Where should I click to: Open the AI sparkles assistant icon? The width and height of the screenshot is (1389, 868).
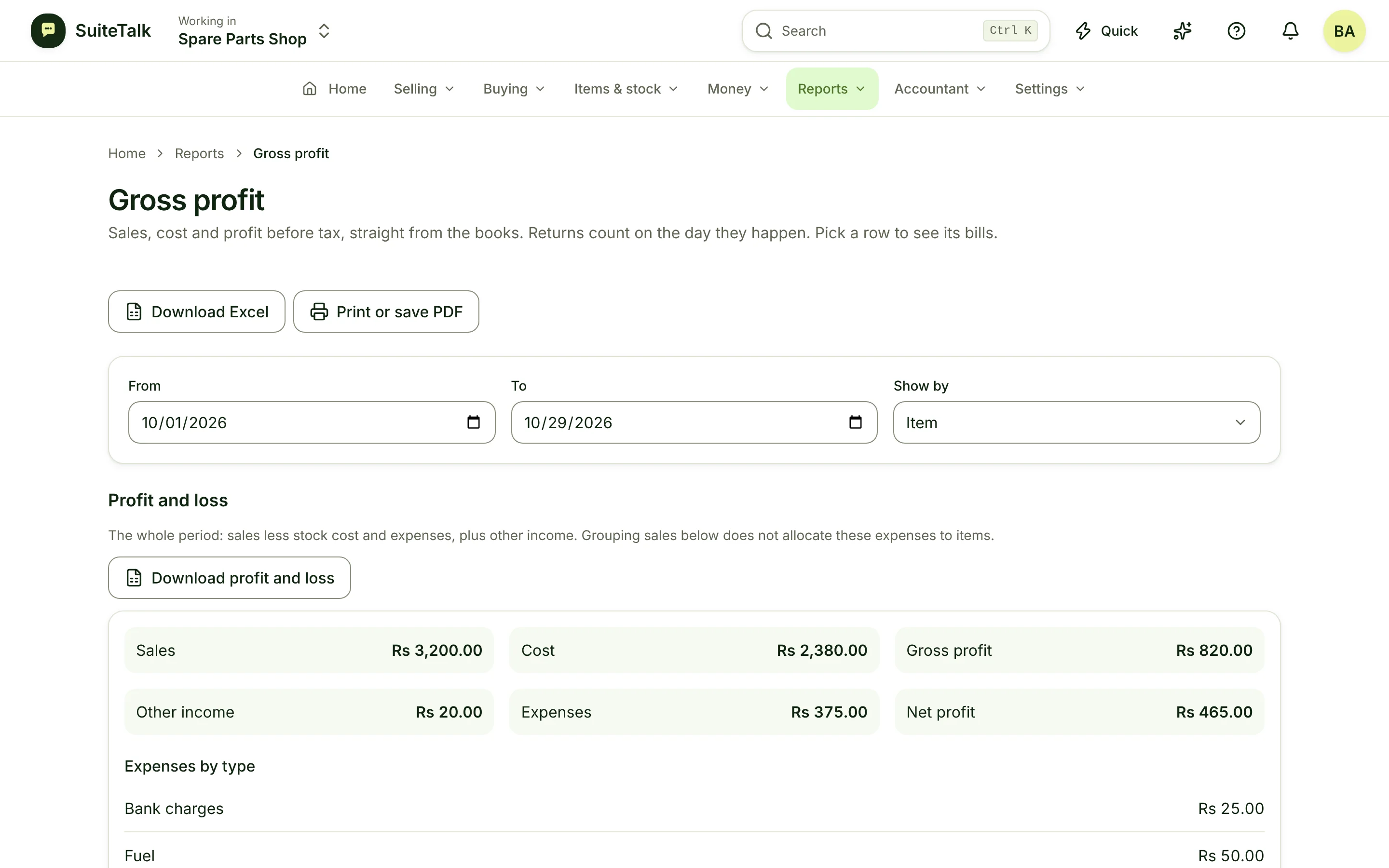coord(1182,31)
